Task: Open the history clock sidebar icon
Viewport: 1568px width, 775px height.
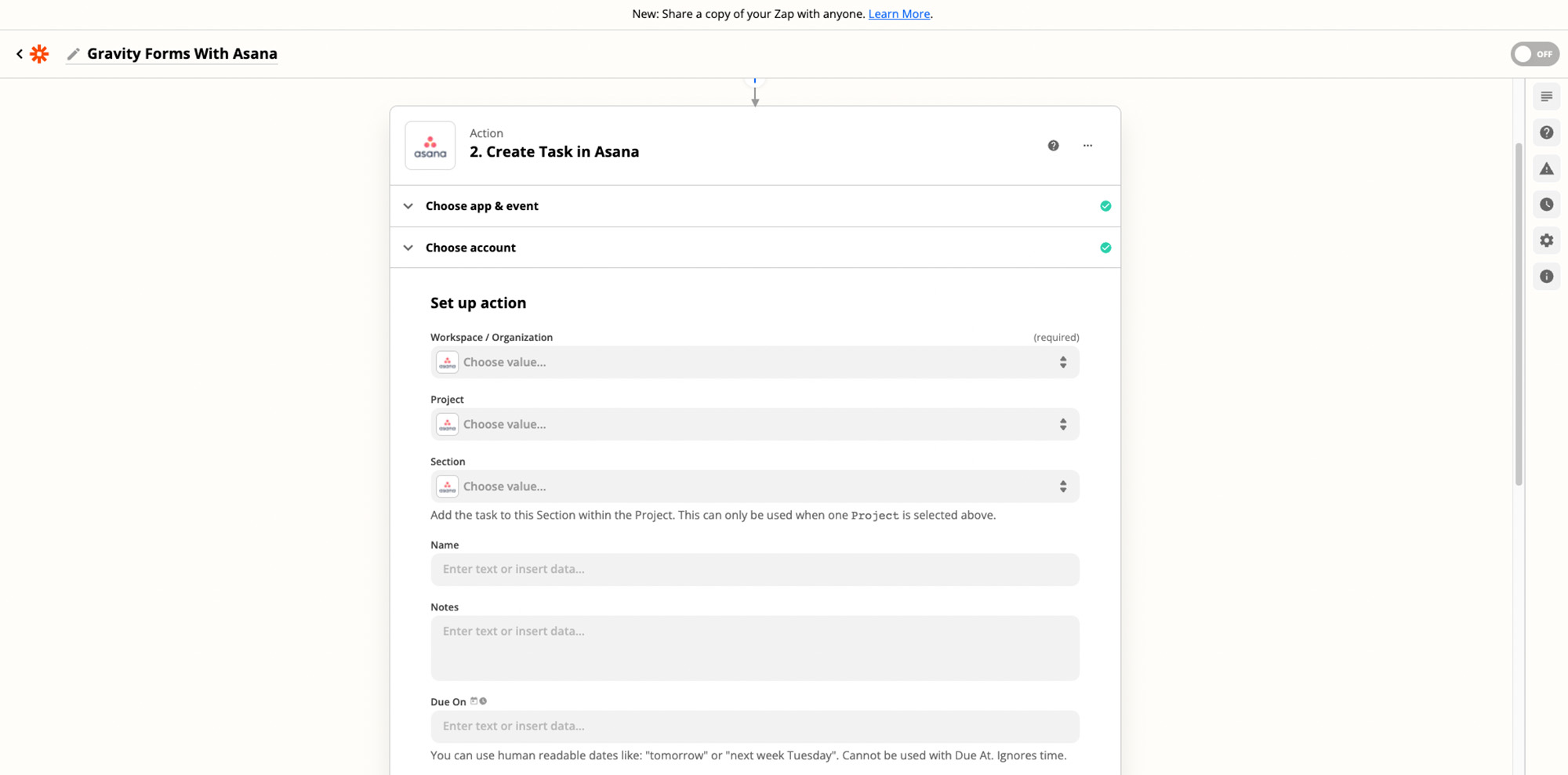Action: [x=1546, y=205]
